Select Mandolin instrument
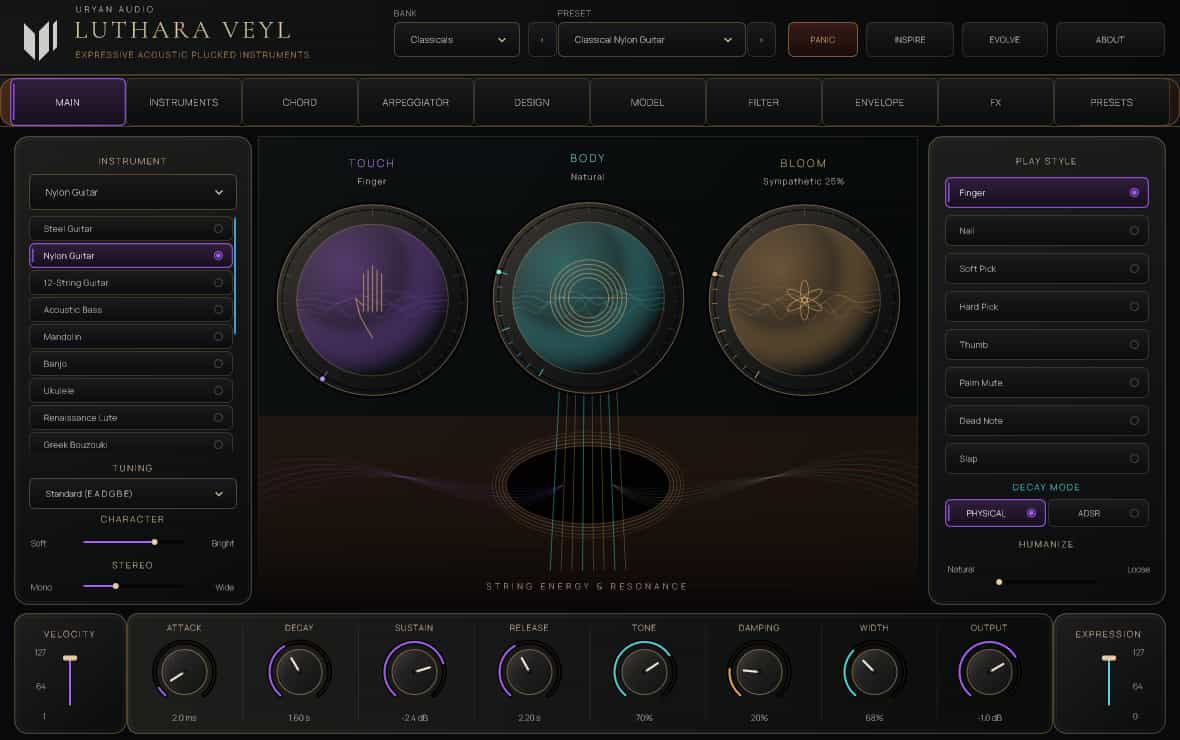The width and height of the screenshot is (1180, 740). point(131,337)
